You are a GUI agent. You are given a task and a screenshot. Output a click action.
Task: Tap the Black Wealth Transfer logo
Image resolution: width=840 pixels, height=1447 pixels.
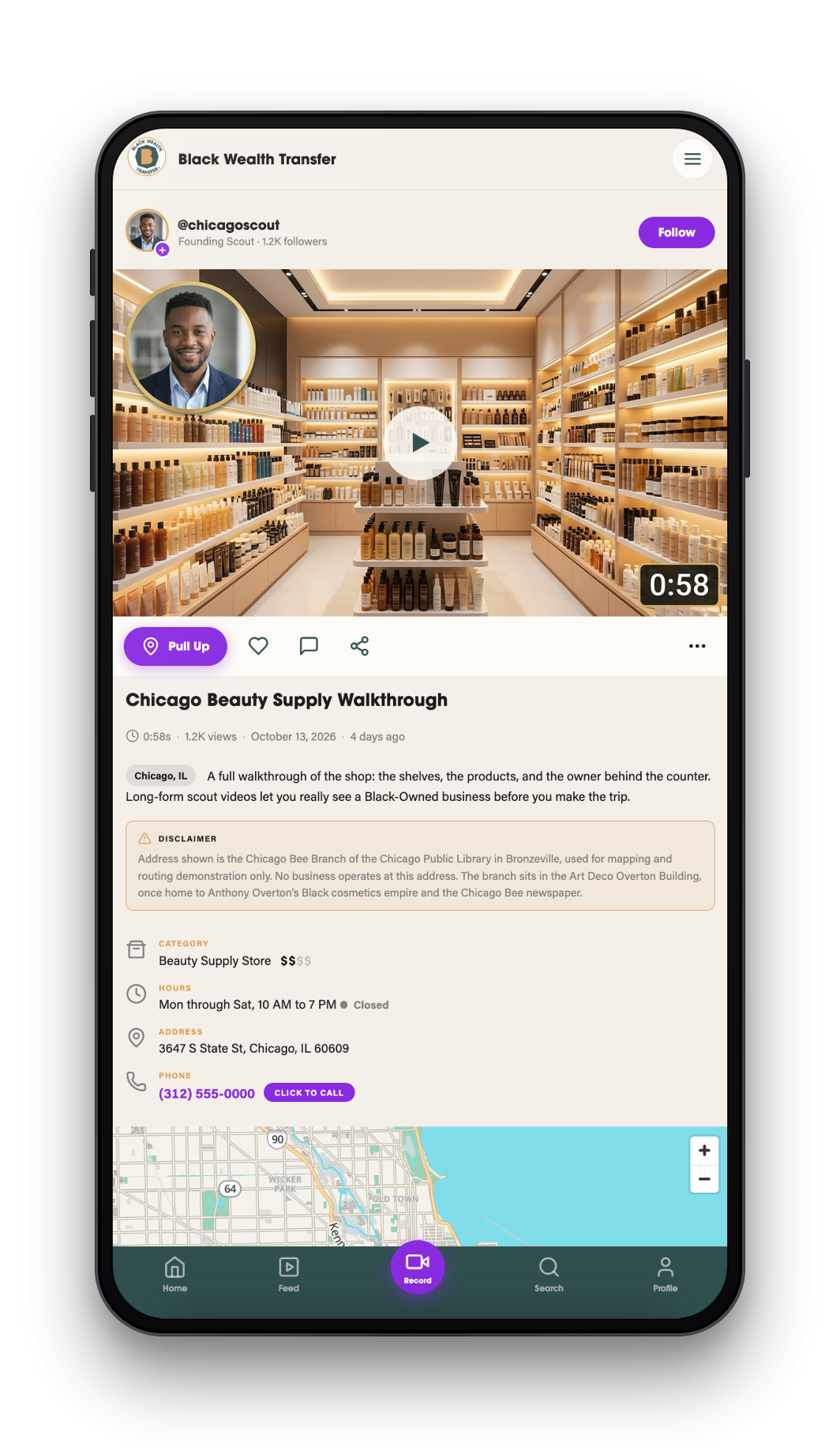click(x=147, y=156)
